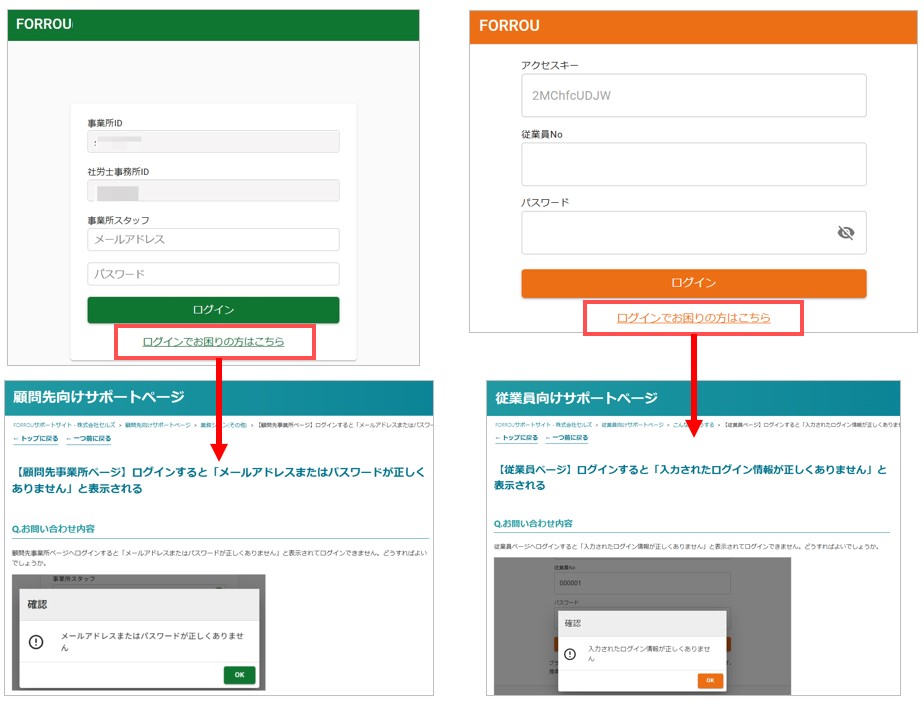Click Q.お問い合わせ内容 heading on 従業員向け page
Screen dimensions: 924x702
[x=533, y=523]
